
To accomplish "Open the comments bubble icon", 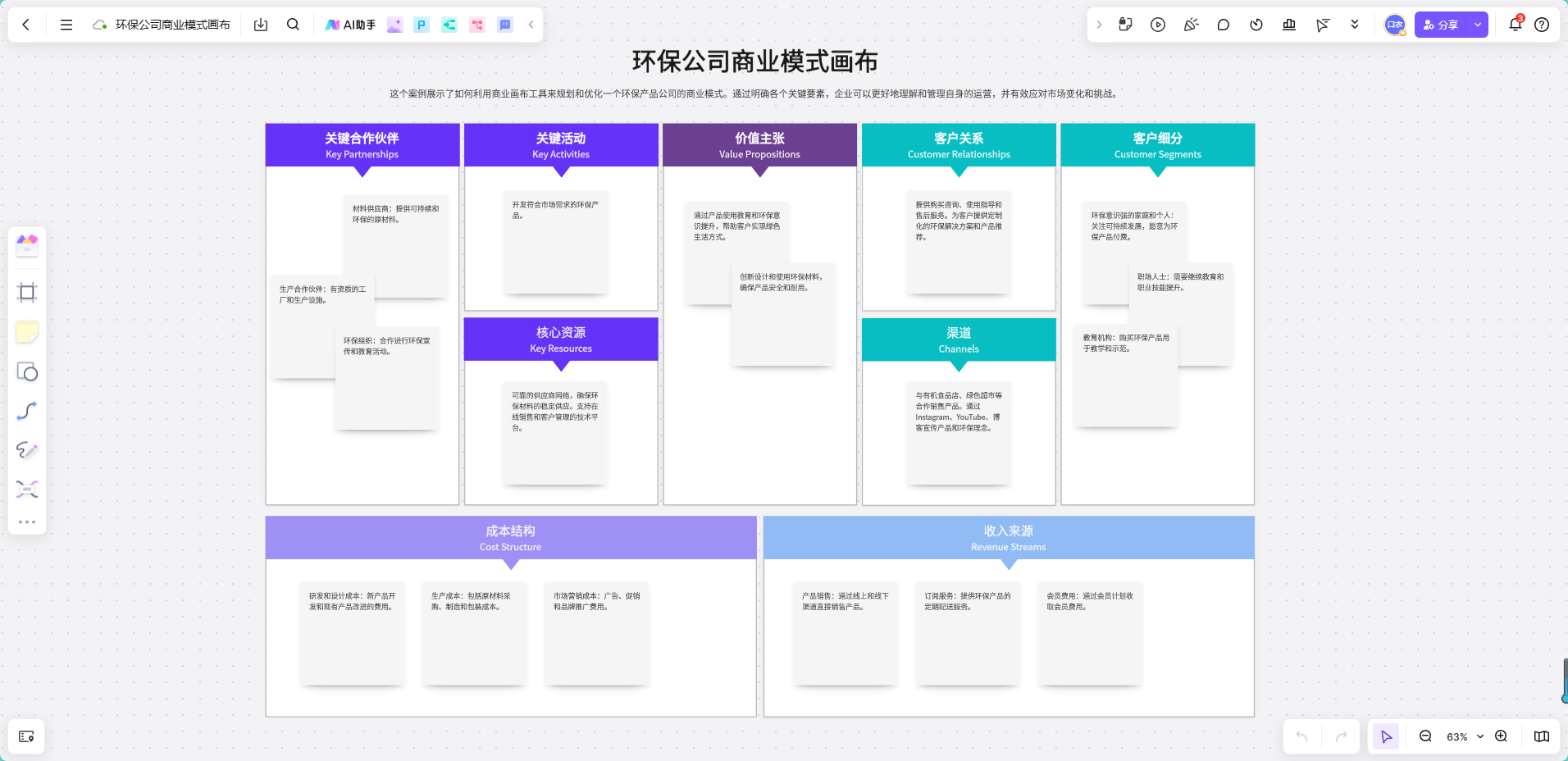I will [x=1224, y=25].
